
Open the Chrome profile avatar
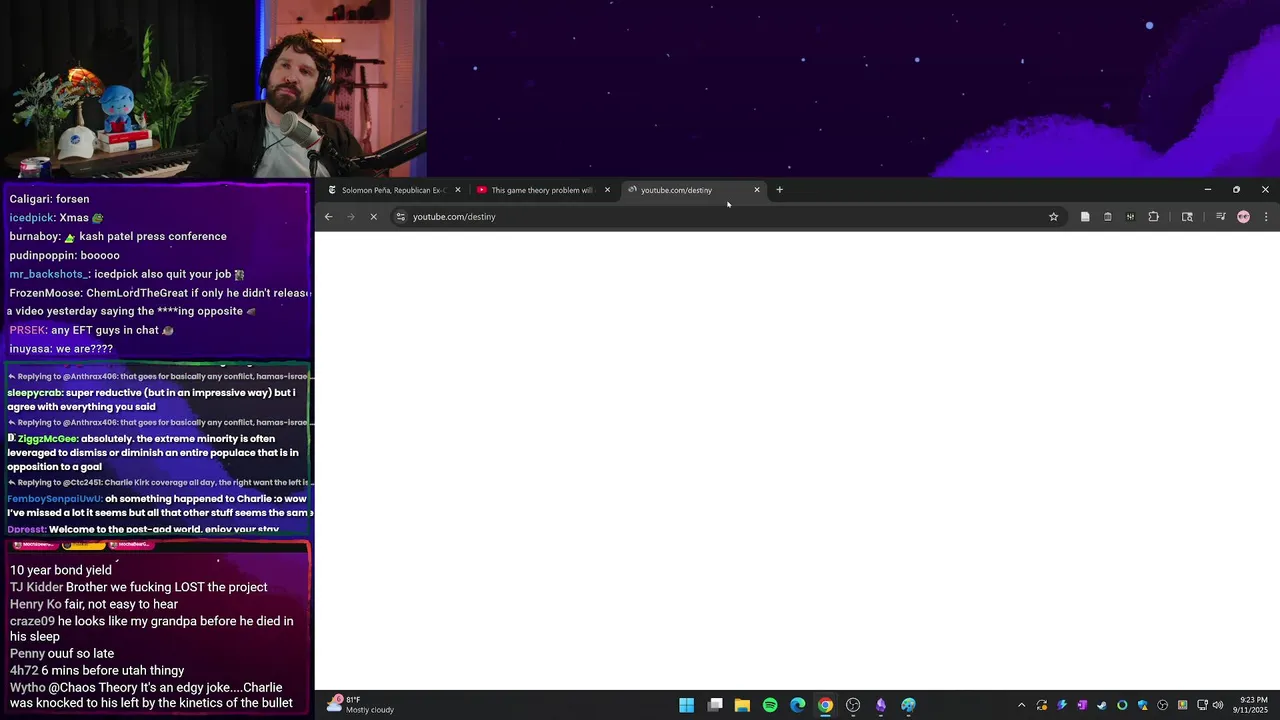[x=1243, y=217]
